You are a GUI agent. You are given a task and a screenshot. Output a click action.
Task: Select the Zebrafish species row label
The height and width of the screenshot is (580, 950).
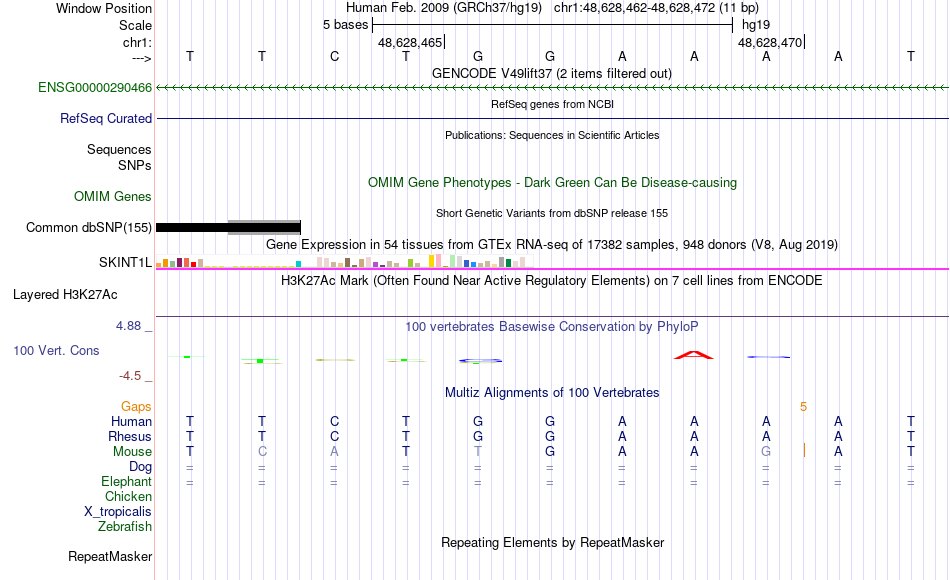(x=125, y=526)
